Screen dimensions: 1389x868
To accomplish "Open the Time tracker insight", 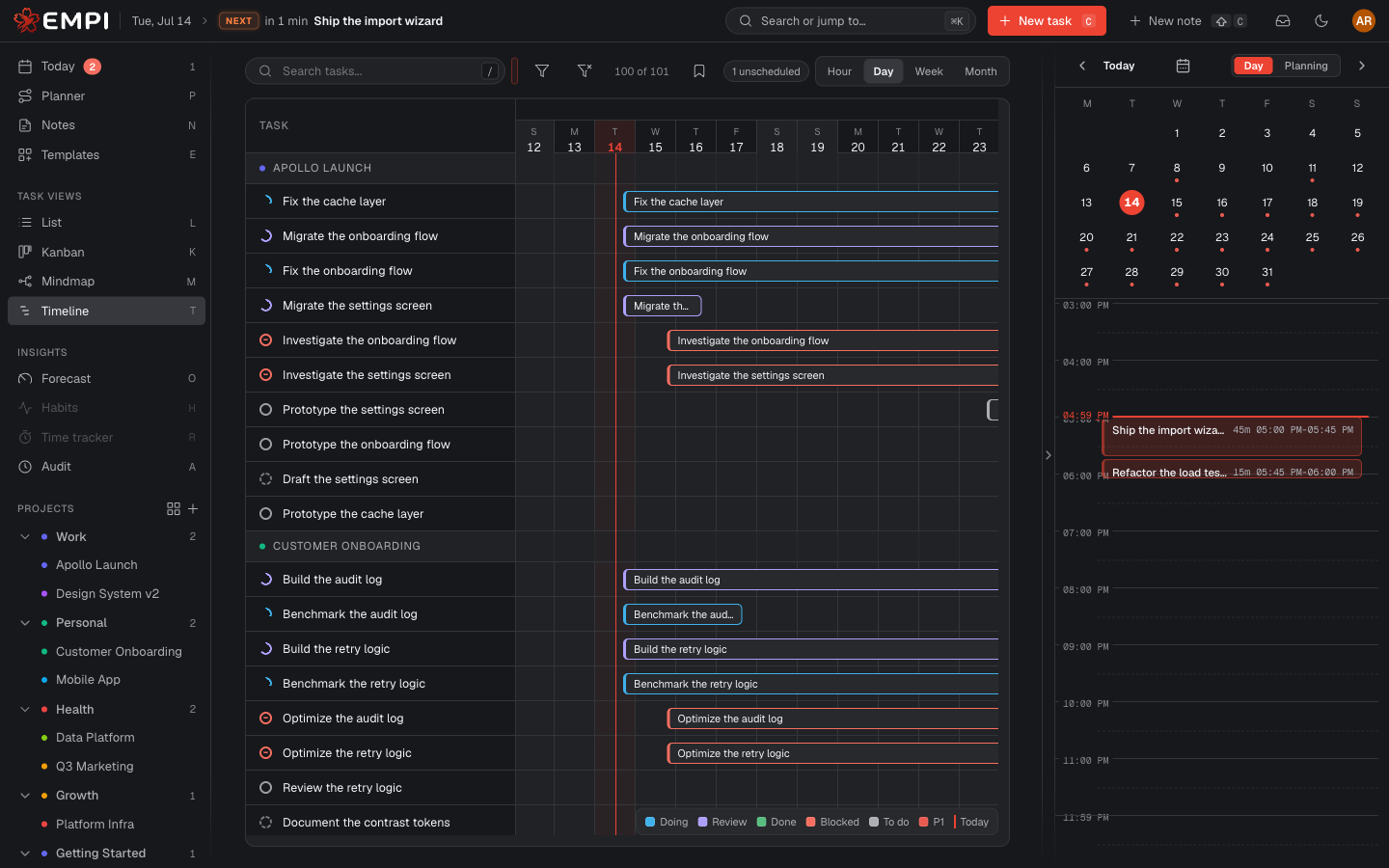I will pyautogui.click(x=106, y=438).
